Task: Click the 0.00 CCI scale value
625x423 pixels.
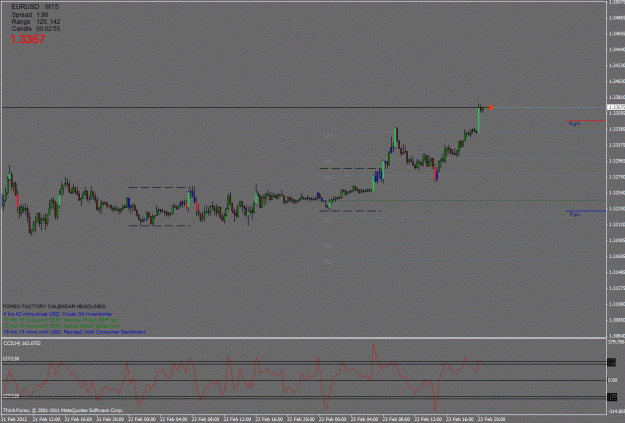Action: point(612,380)
